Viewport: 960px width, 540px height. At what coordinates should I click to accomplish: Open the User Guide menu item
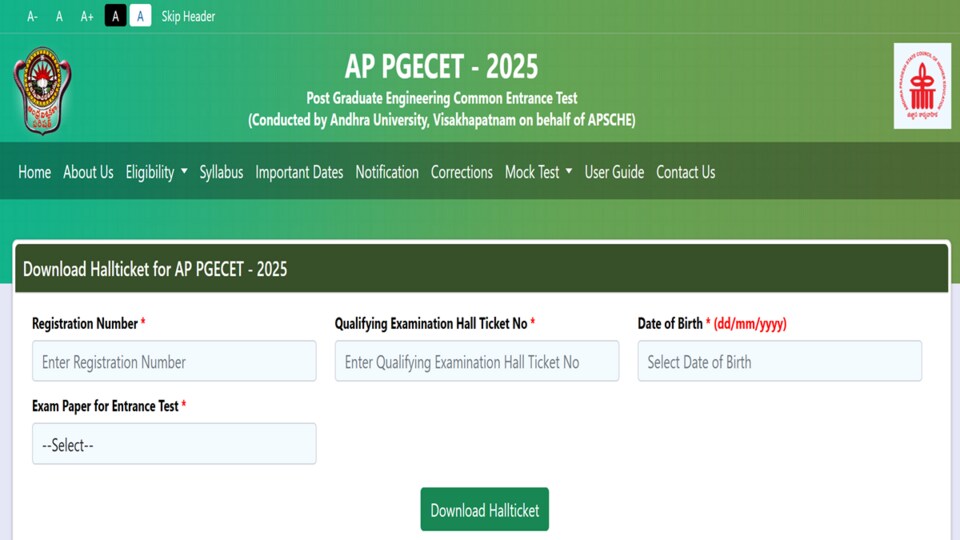(614, 172)
